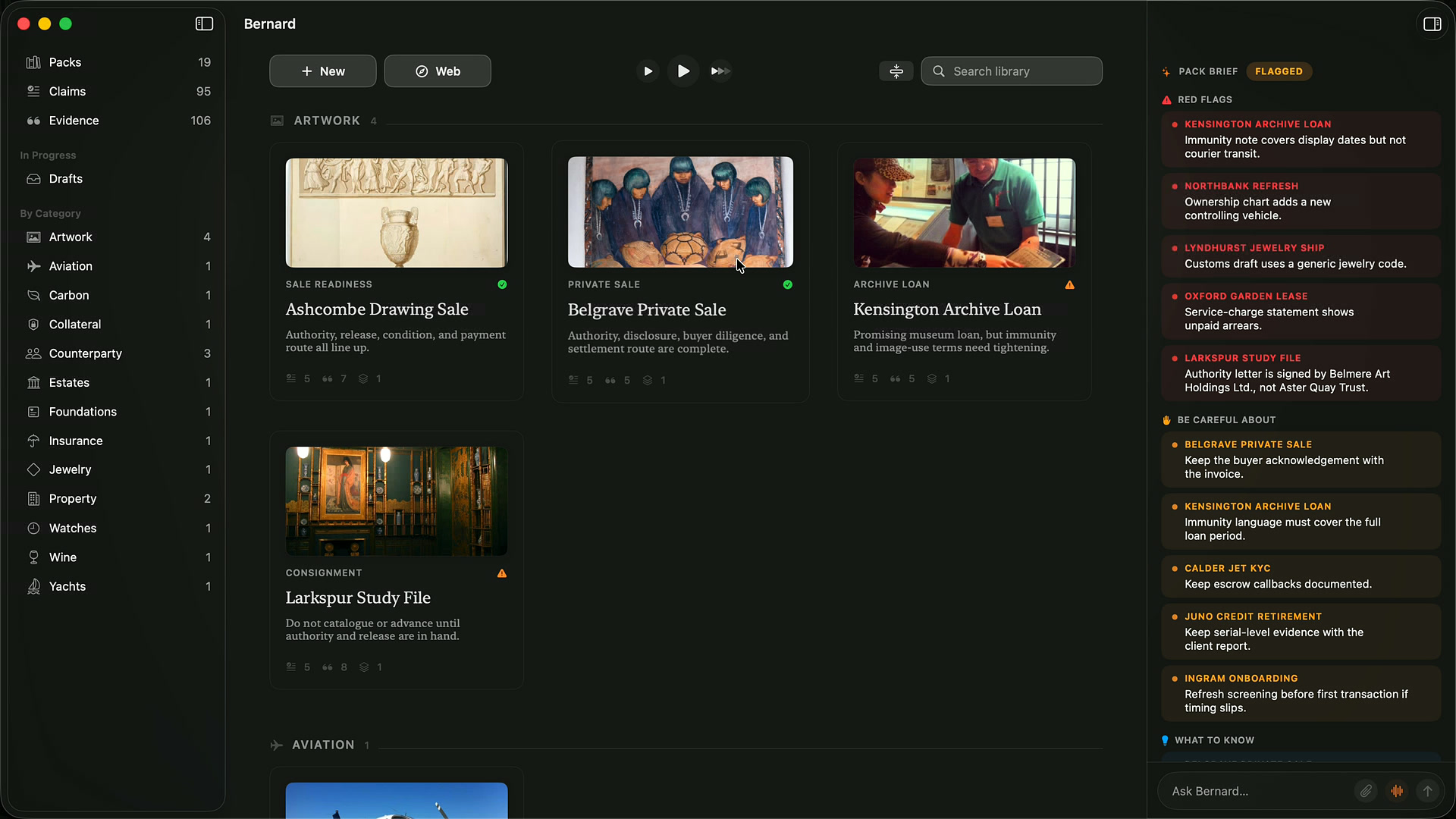
Task: Open Northbank Refresh red flag note
Action: click(x=1301, y=201)
